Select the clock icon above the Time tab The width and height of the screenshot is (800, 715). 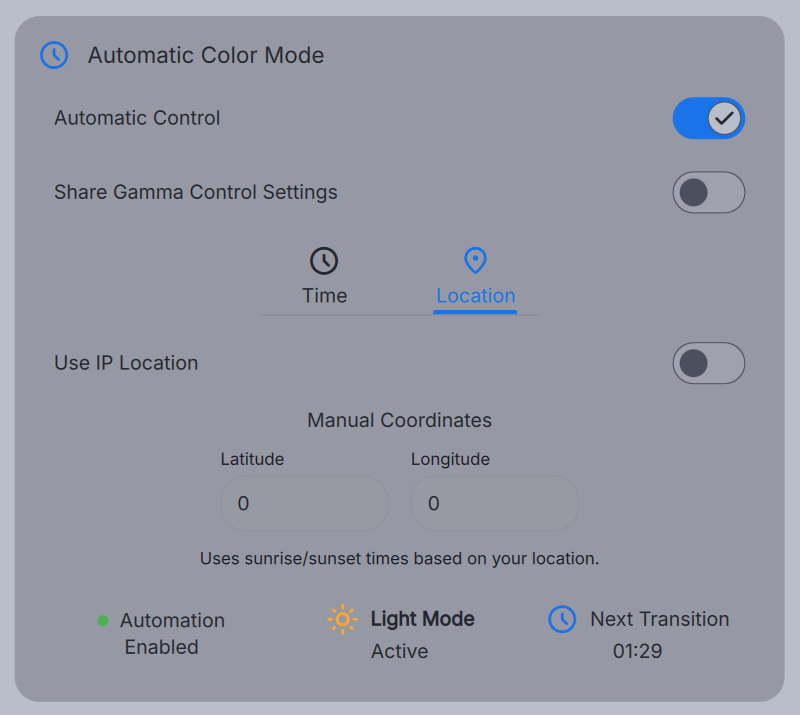coord(324,260)
